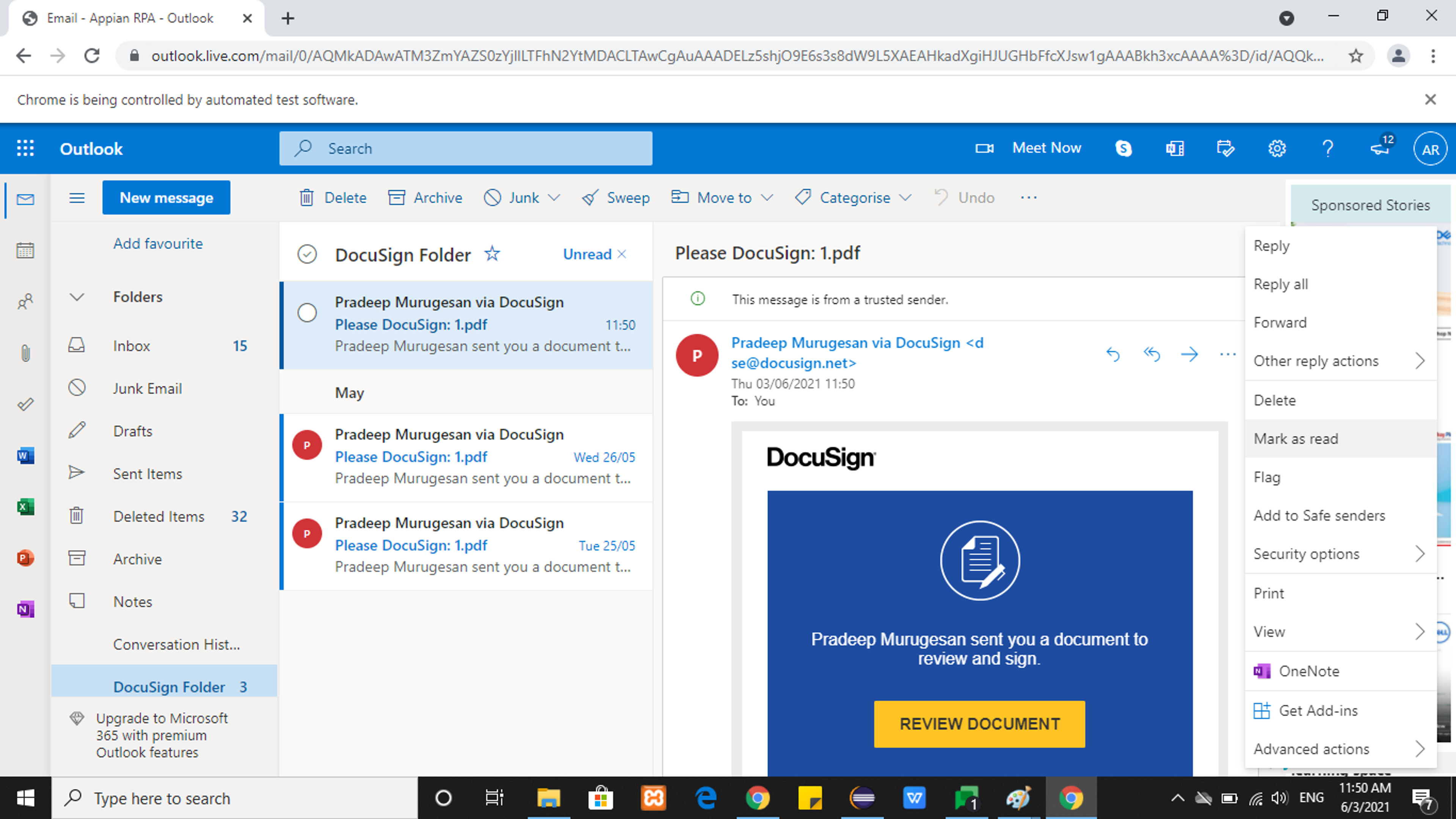Choose OneNote in the context menu

point(1340,671)
